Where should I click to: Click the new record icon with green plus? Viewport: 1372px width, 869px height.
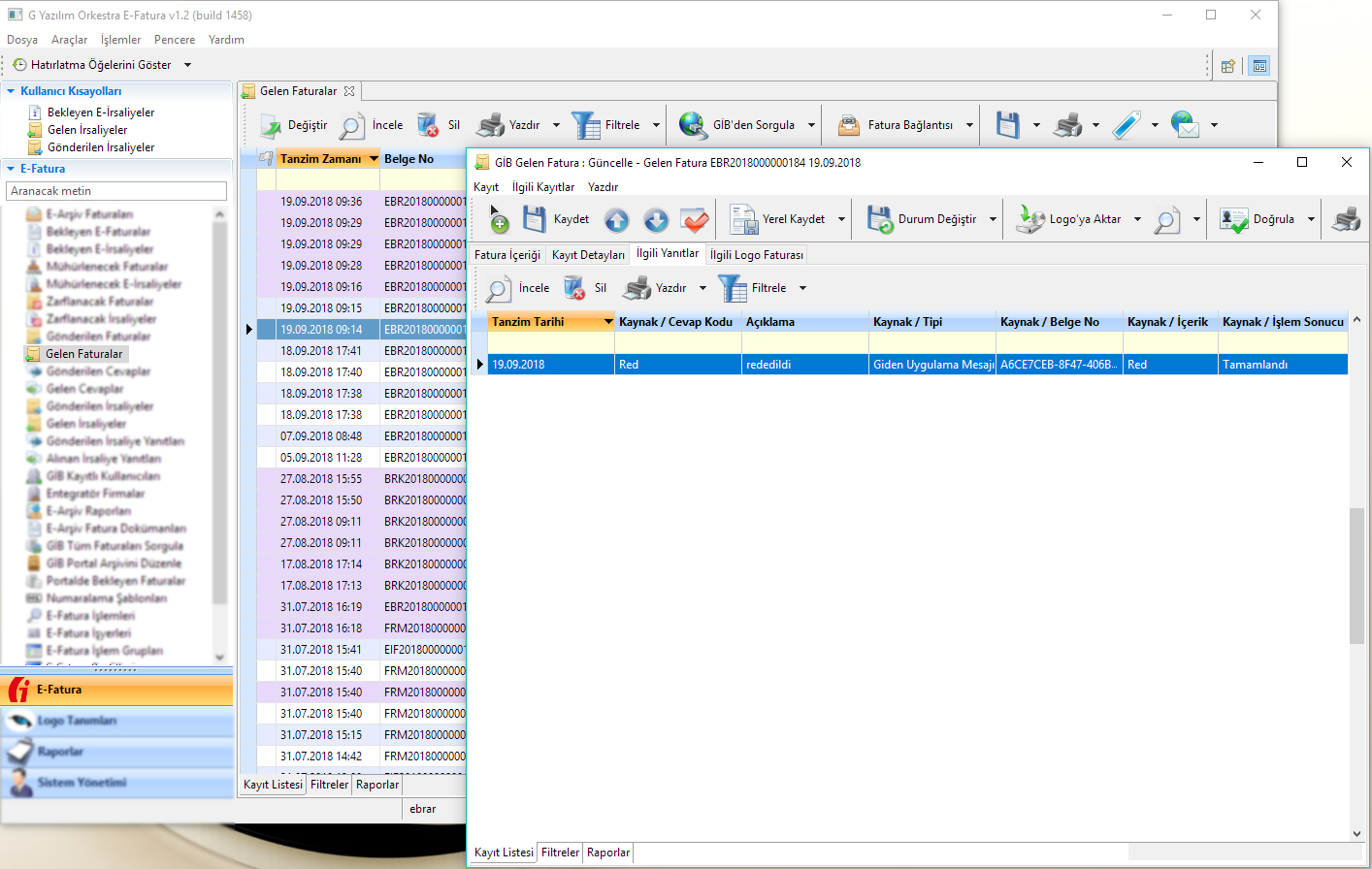(x=498, y=220)
